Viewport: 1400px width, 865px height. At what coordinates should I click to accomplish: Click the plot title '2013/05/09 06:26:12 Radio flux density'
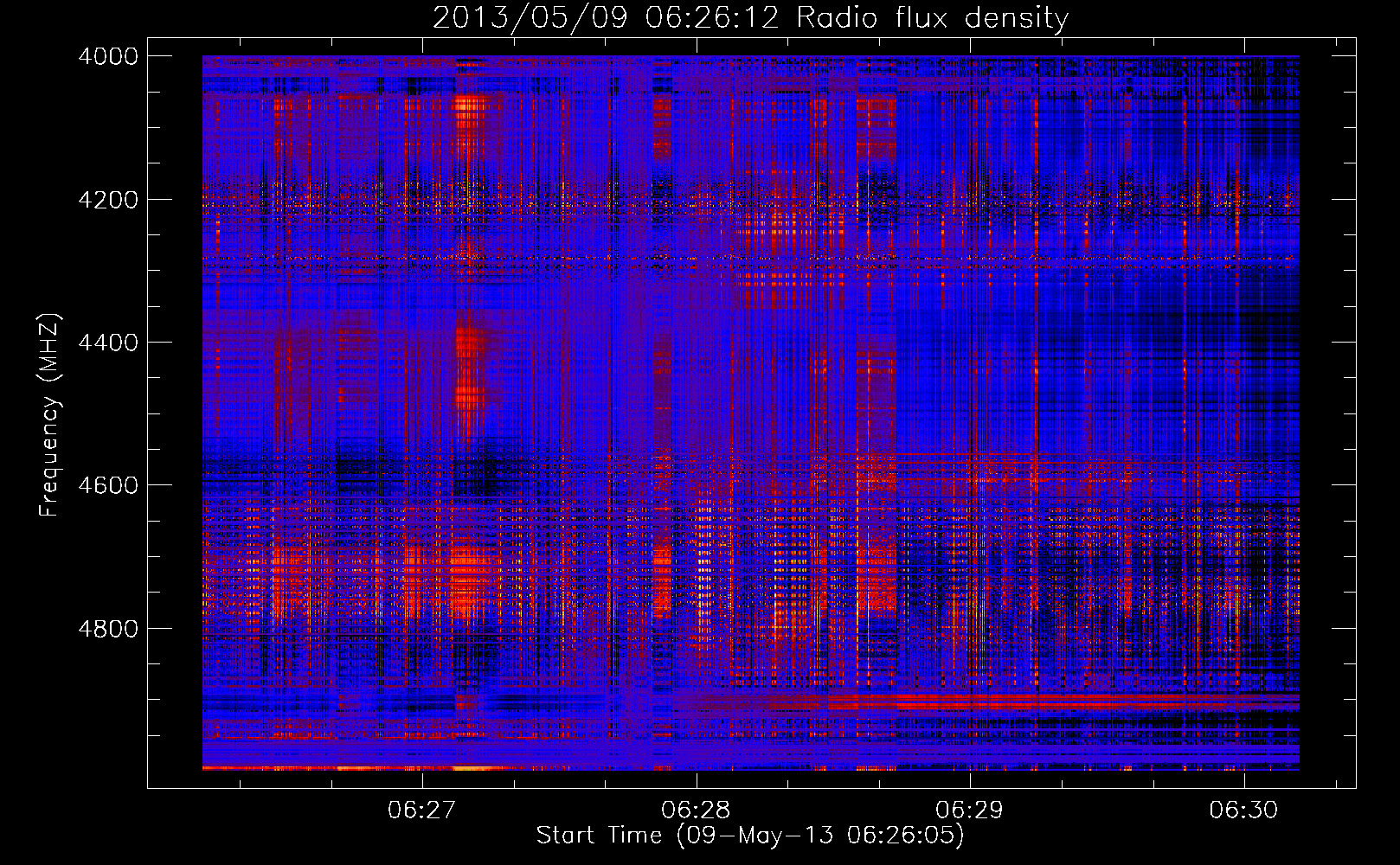coord(750,17)
